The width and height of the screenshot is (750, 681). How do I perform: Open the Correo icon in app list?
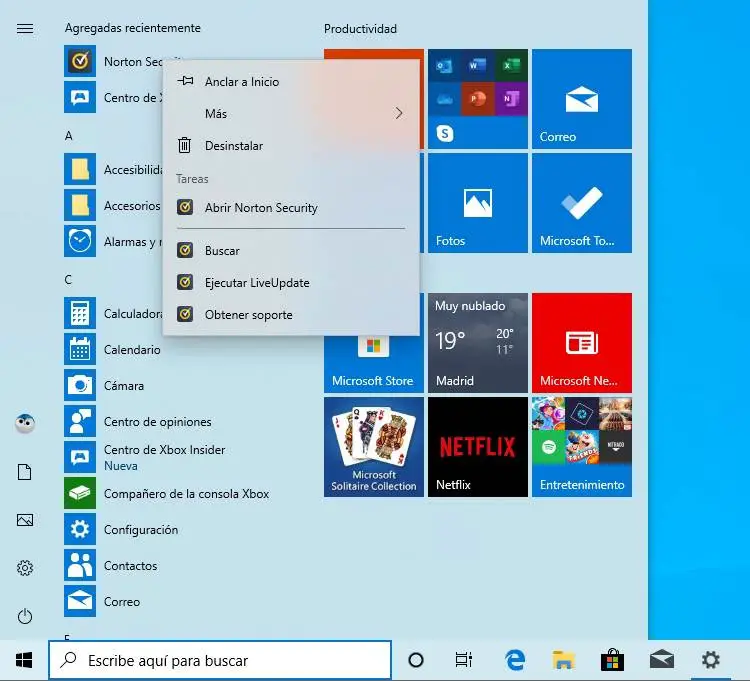[x=80, y=601]
